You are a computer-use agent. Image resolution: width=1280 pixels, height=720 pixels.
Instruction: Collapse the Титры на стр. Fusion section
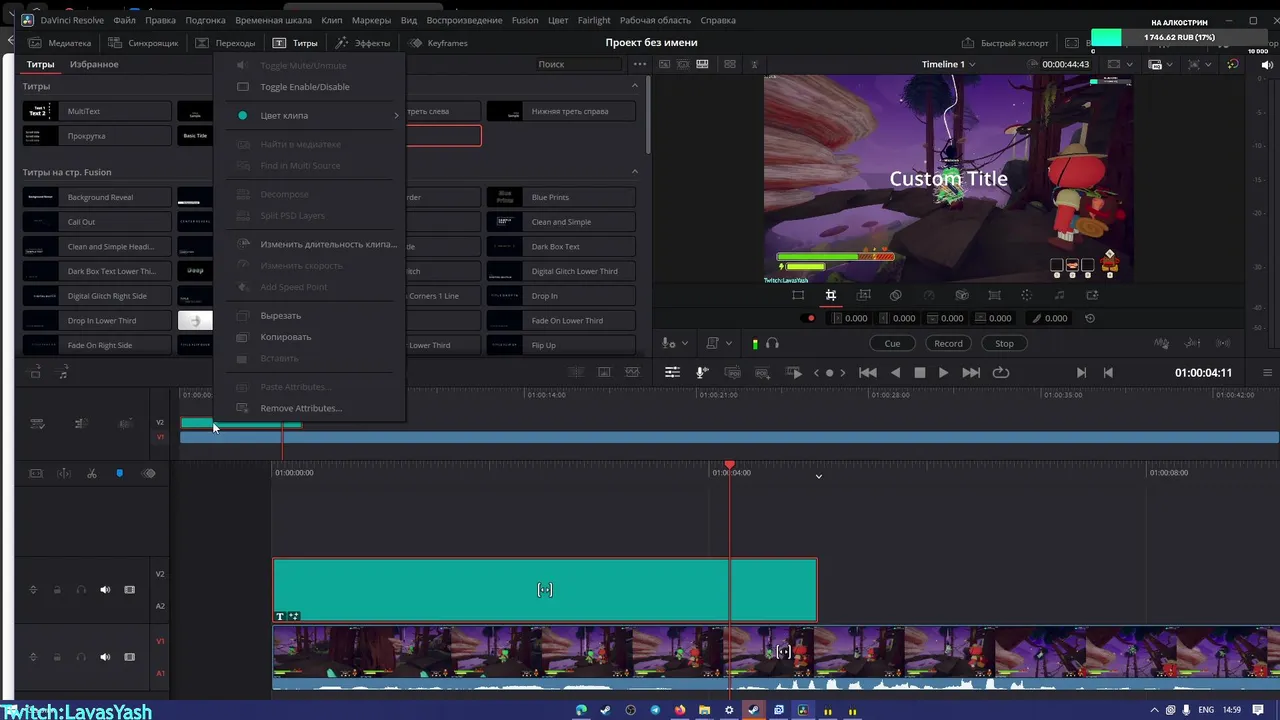634,172
